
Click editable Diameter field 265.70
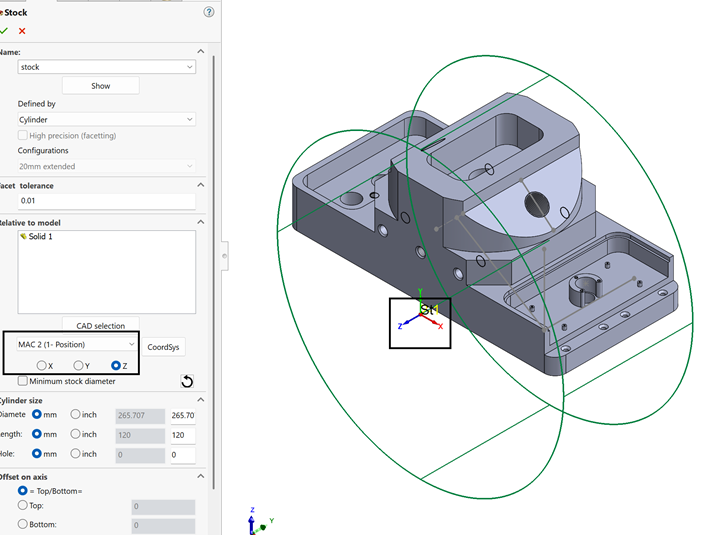coord(183,415)
